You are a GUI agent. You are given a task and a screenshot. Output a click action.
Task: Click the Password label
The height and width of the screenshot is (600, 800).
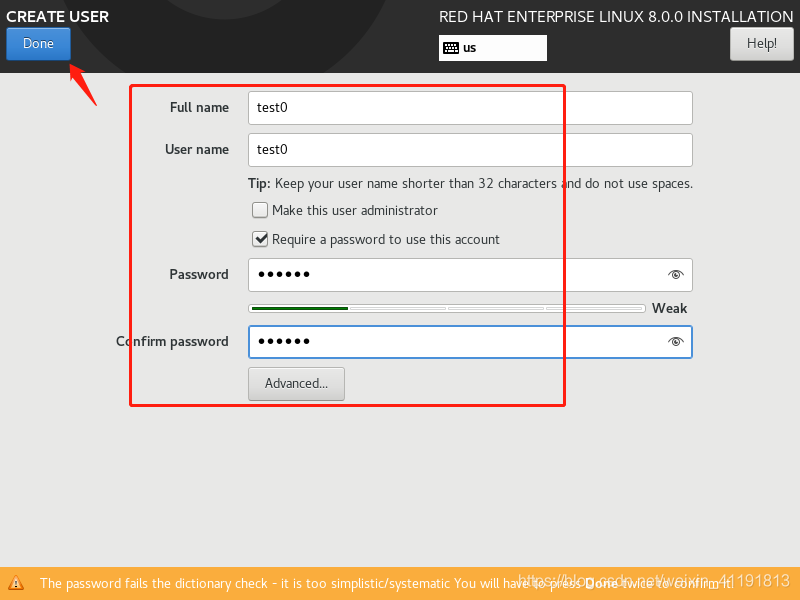[x=198, y=274]
